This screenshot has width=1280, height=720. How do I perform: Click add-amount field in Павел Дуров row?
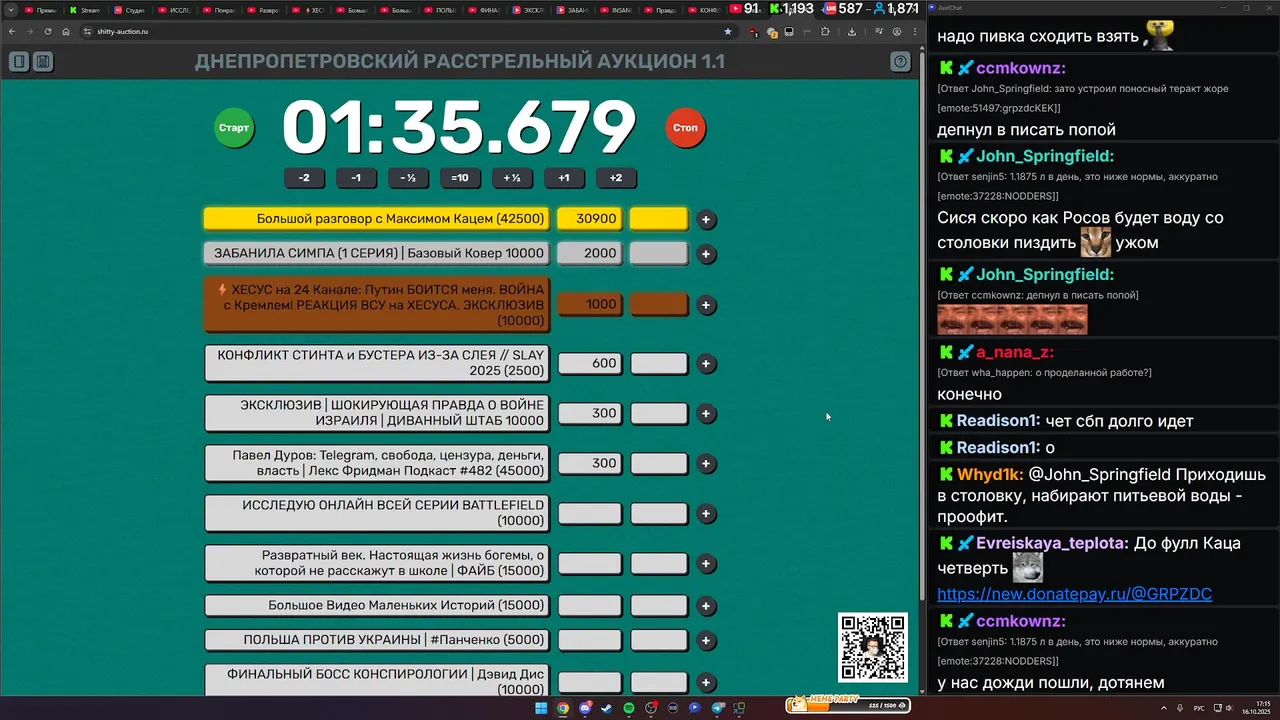tap(659, 463)
